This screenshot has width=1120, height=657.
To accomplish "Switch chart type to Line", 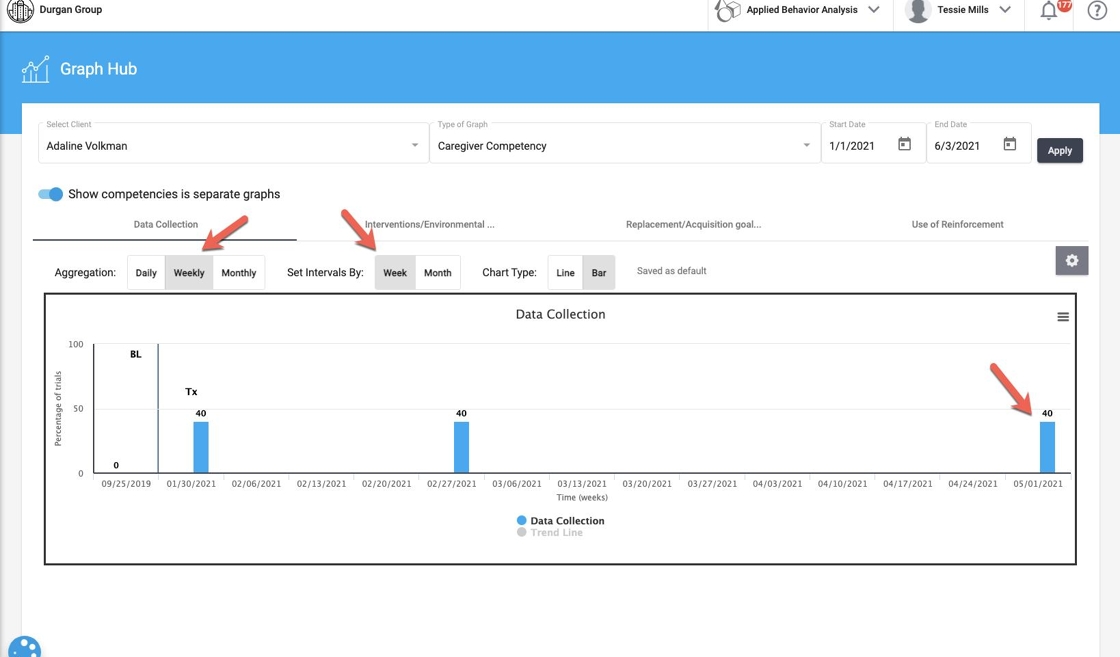I will click(565, 273).
